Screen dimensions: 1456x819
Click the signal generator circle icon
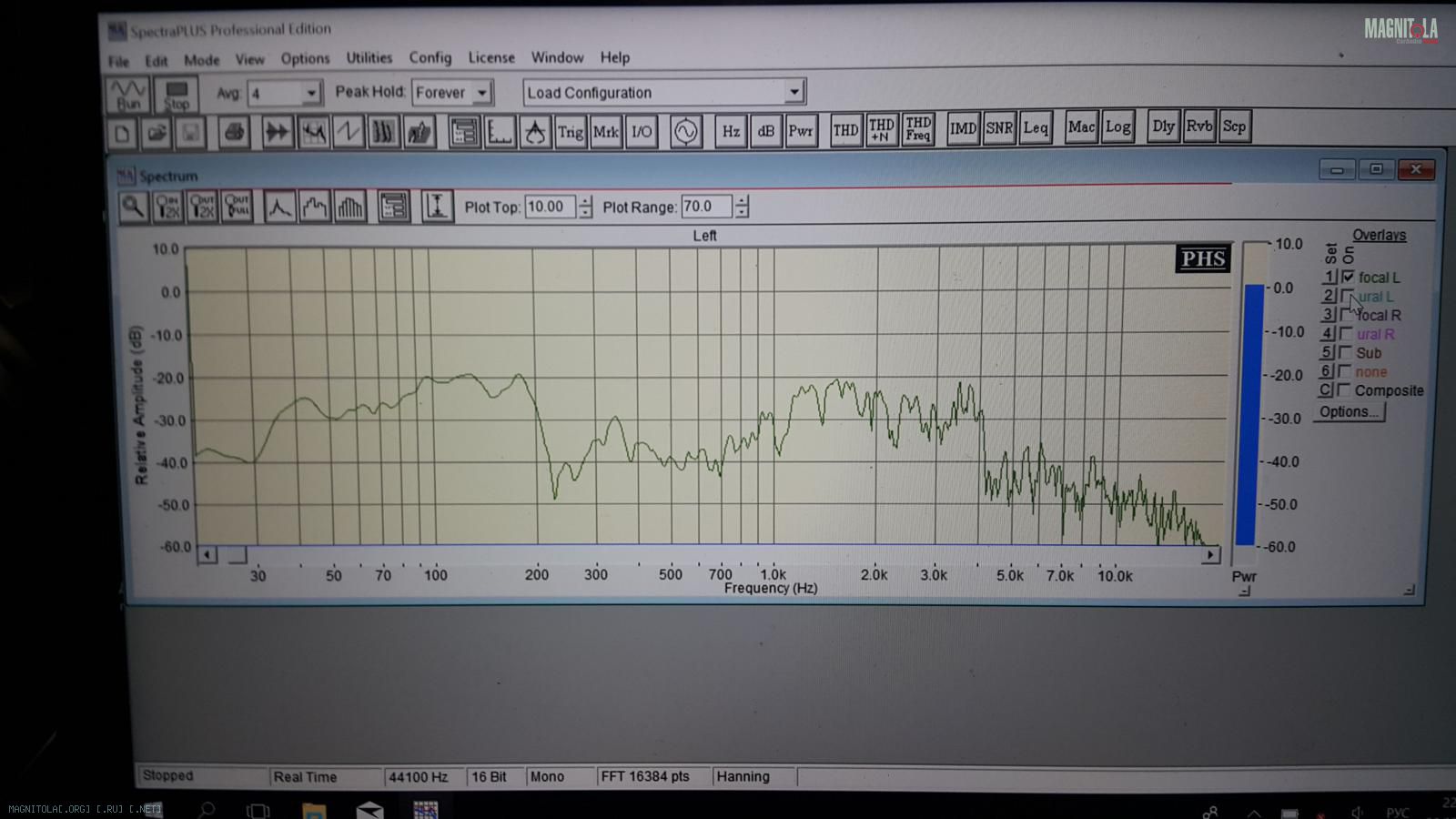[685, 132]
